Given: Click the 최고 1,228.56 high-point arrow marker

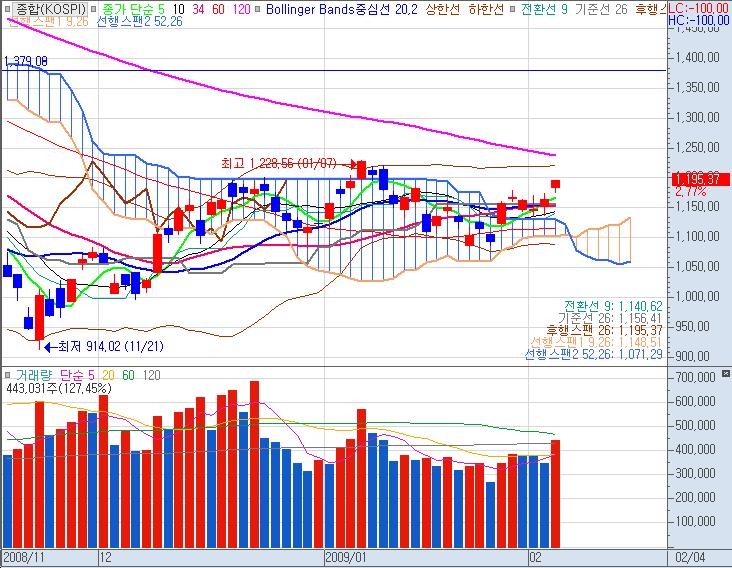Looking at the screenshot, I should (x=350, y=163).
